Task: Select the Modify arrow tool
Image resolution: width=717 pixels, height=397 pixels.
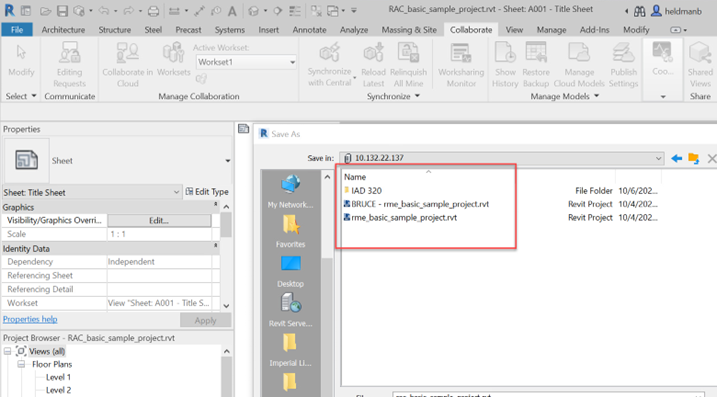Action: (21, 59)
